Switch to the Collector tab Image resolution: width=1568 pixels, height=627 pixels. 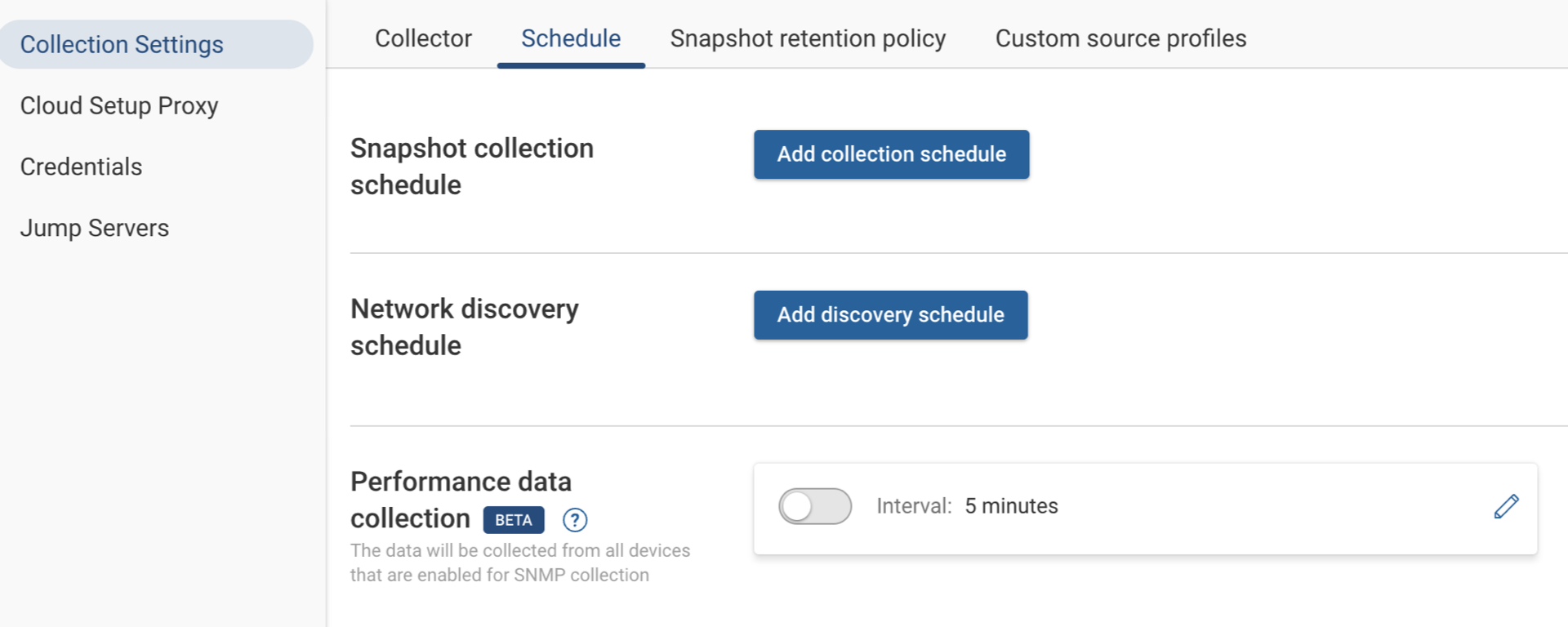point(423,38)
